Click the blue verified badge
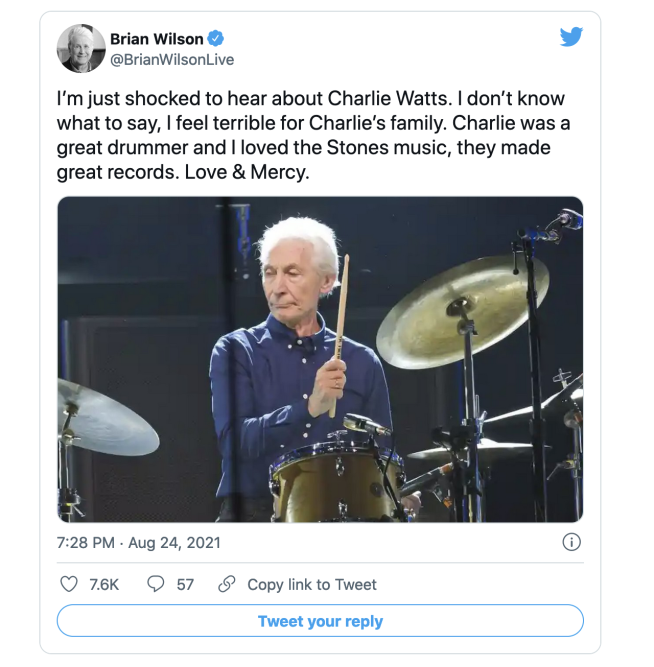 216,39
